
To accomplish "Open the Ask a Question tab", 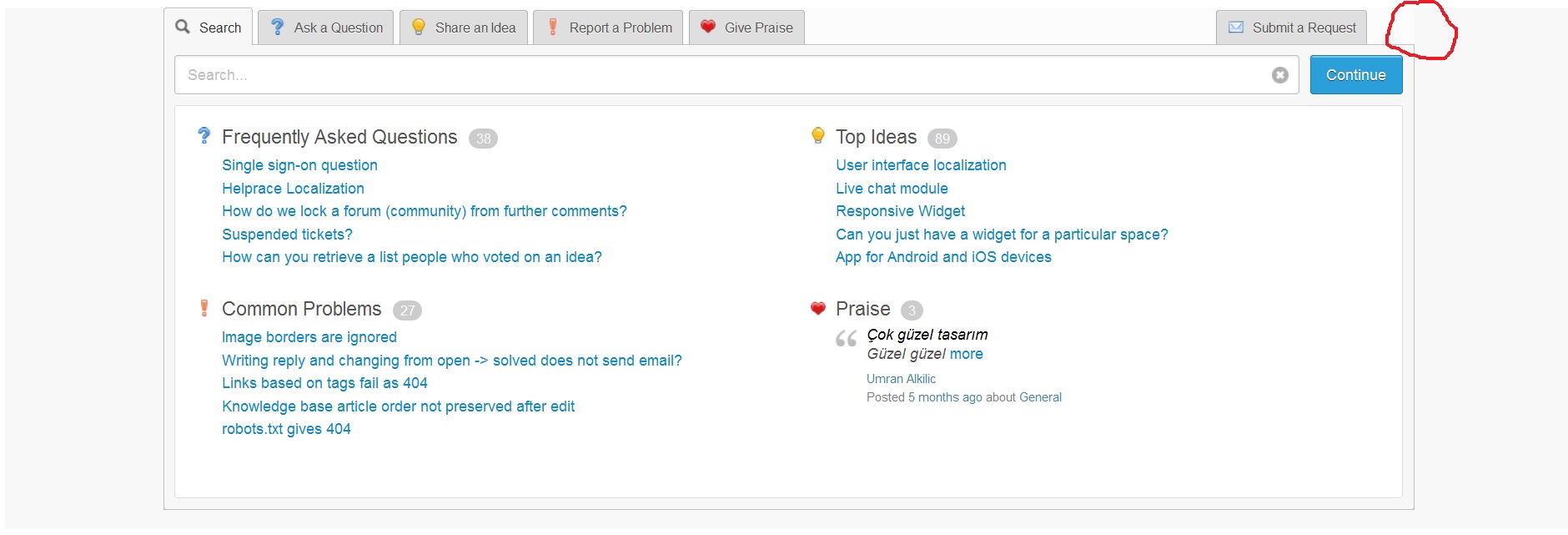I will click(x=325, y=28).
